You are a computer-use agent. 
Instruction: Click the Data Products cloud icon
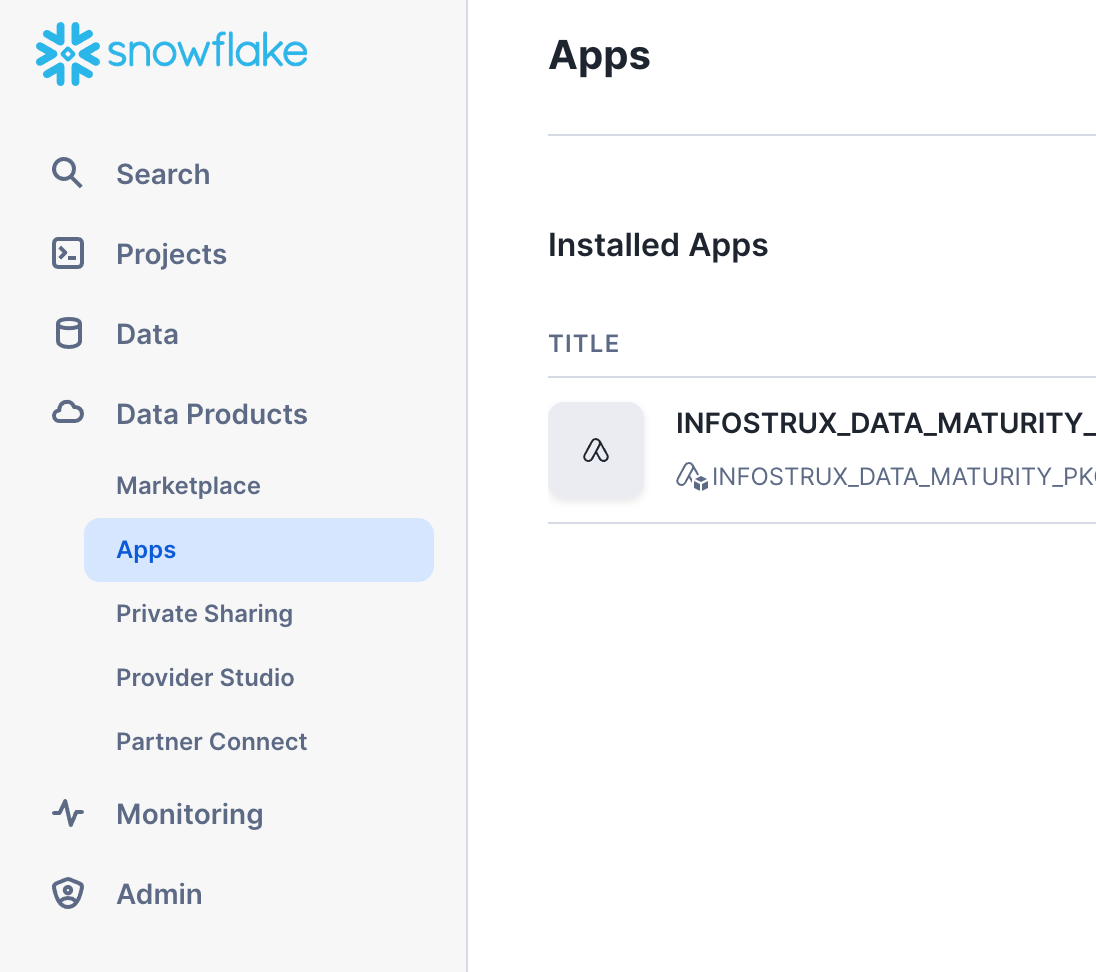pos(67,413)
